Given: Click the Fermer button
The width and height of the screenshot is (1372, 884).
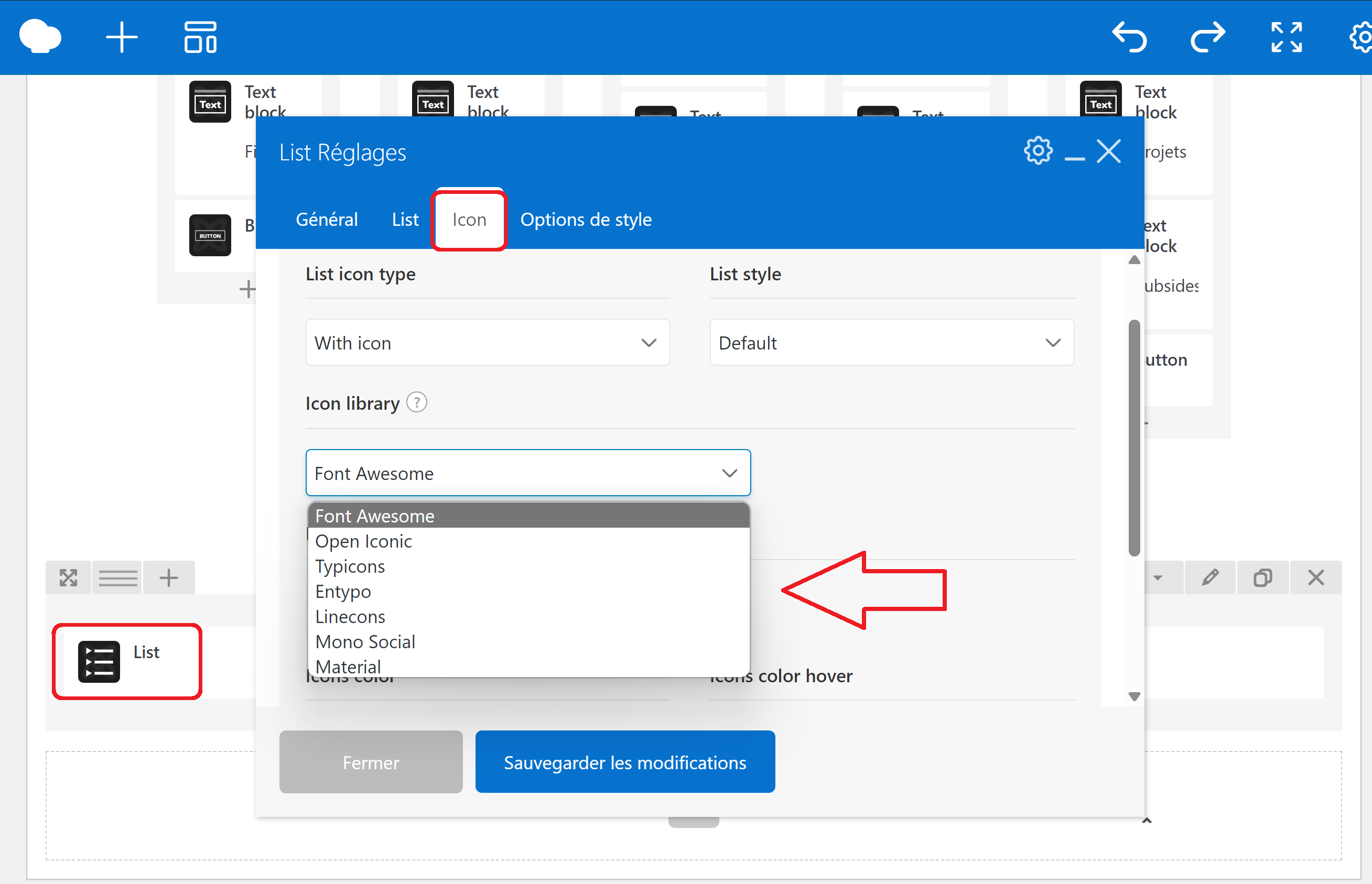Looking at the screenshot, I should 371,762.
